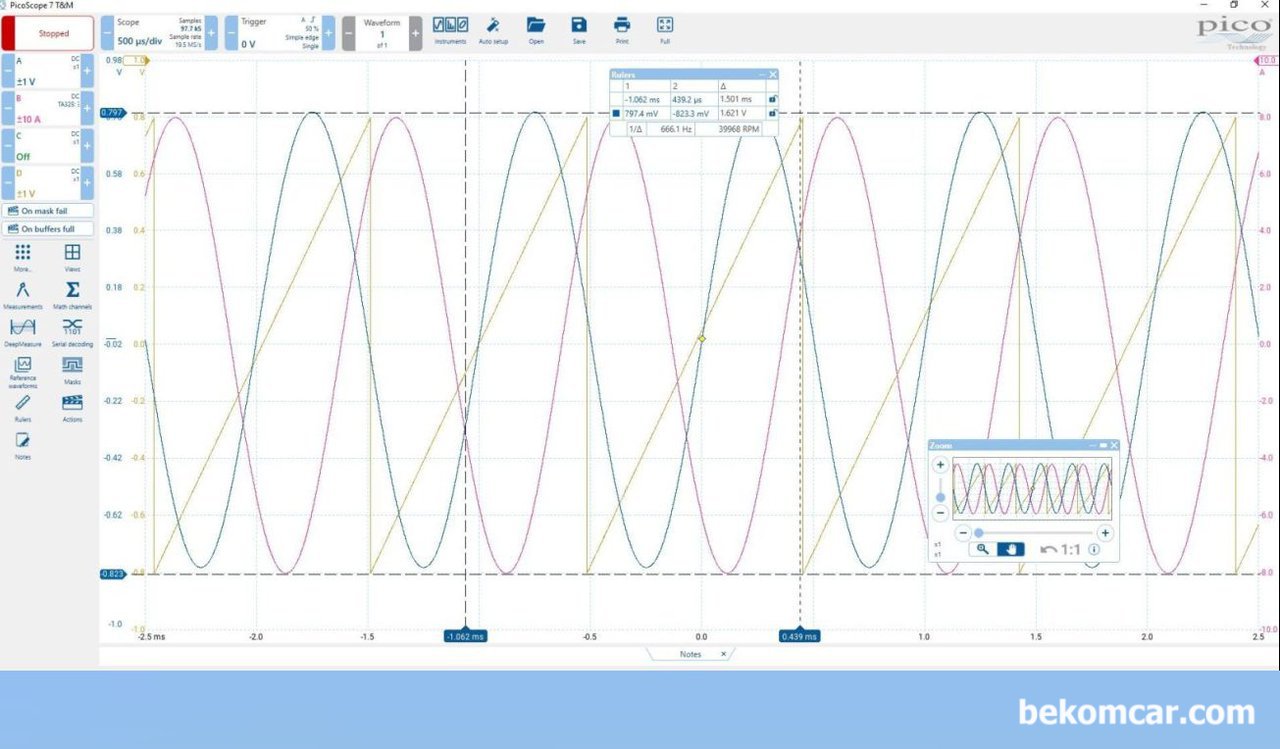Click the time ruler lock icon in Rulers panel

(771, 100)
